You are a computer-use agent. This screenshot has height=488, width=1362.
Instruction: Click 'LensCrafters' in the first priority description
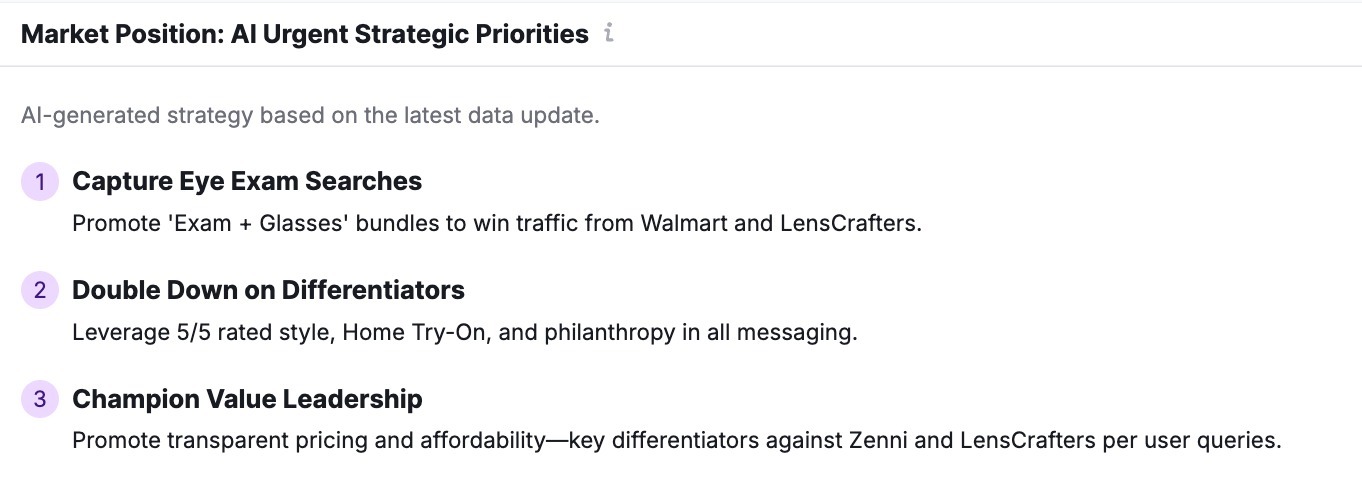[847, 223]
